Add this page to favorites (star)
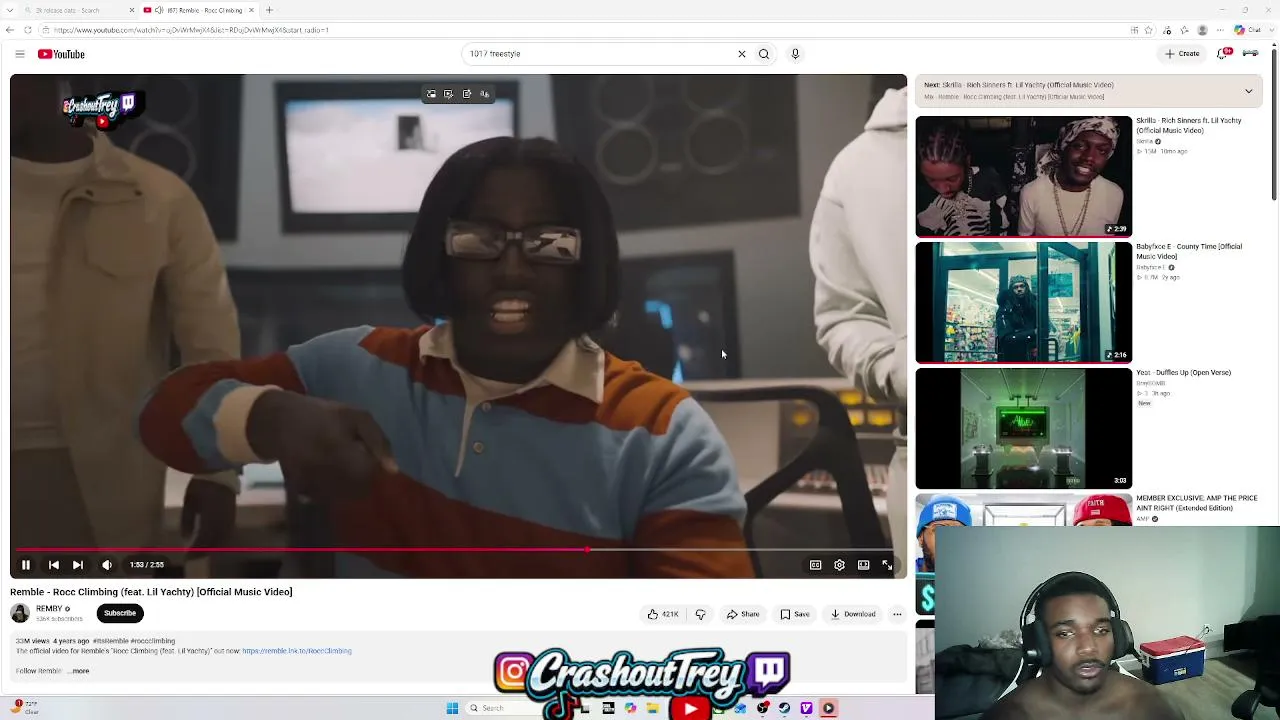This screenshot has width=1280, height=720. [1149, 30]
